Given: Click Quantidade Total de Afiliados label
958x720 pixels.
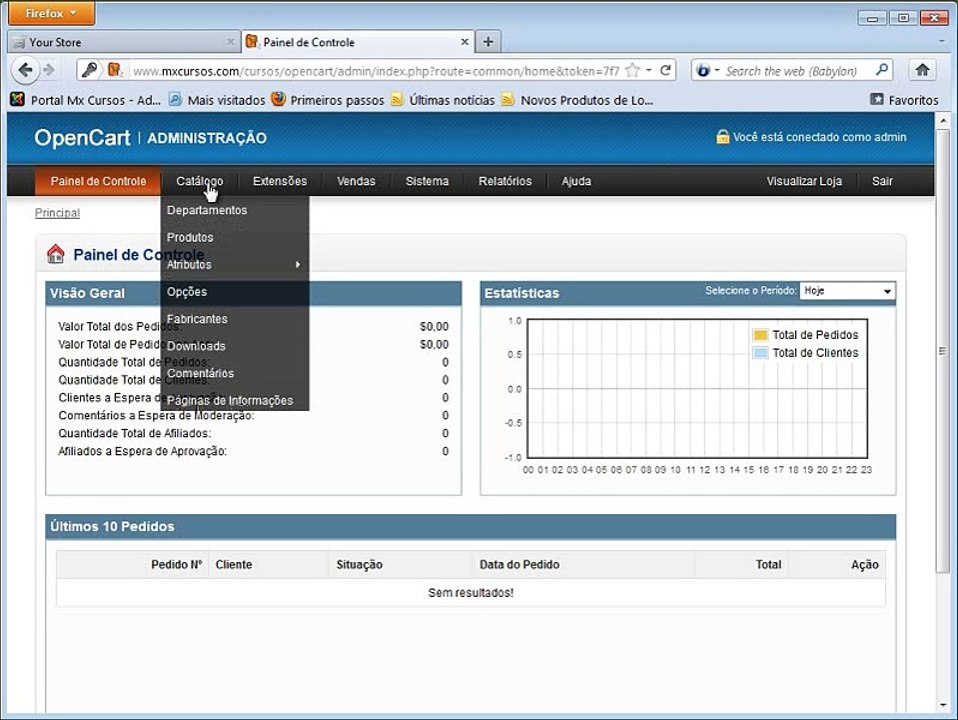Looking at the screenshot, I should (x=134, y=433).
